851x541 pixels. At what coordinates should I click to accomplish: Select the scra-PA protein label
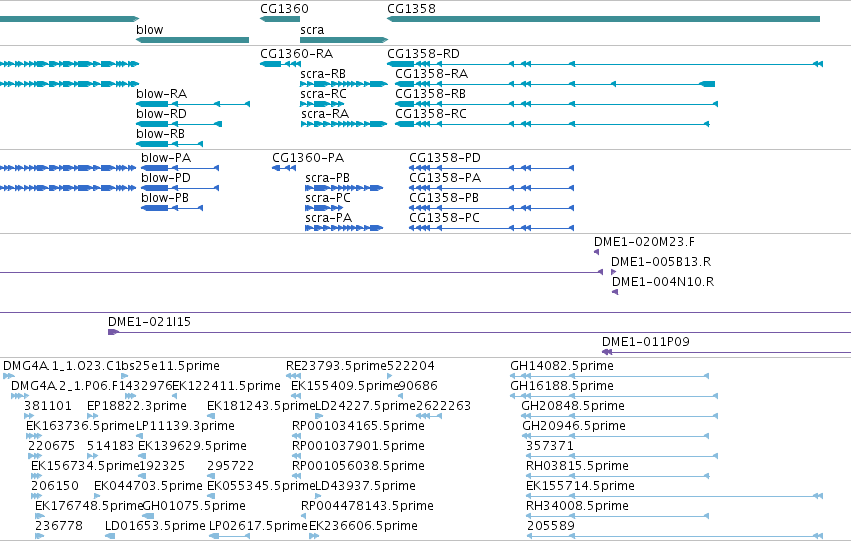tap(329, 218)
